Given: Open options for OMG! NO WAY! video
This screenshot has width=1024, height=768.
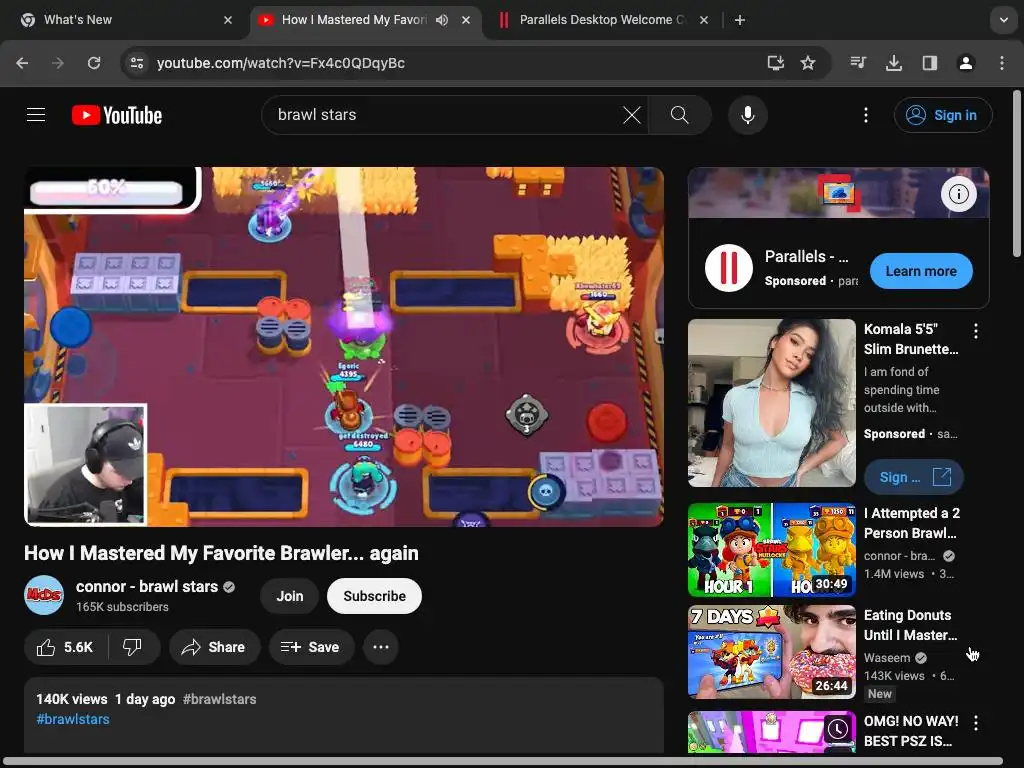Looking at the screenshot, I should click(976, 723).
